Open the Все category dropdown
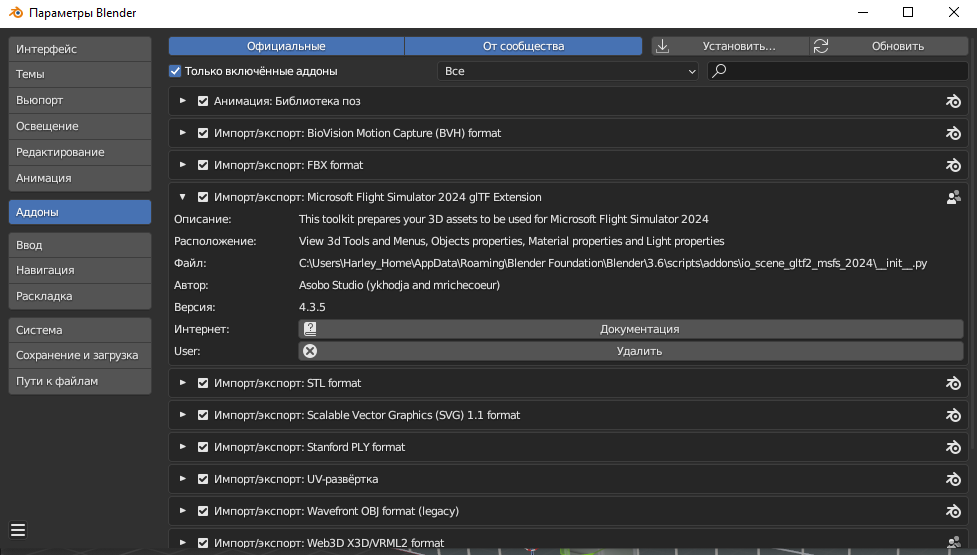The height and width of the screenshot is (555, 977). tap(568, 71)
